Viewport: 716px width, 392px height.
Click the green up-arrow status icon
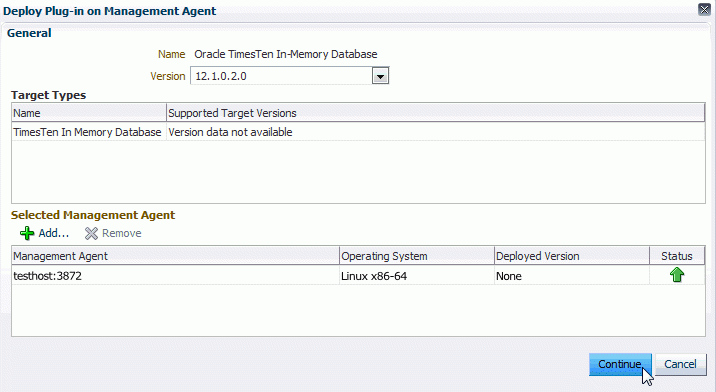coord(677,275)
